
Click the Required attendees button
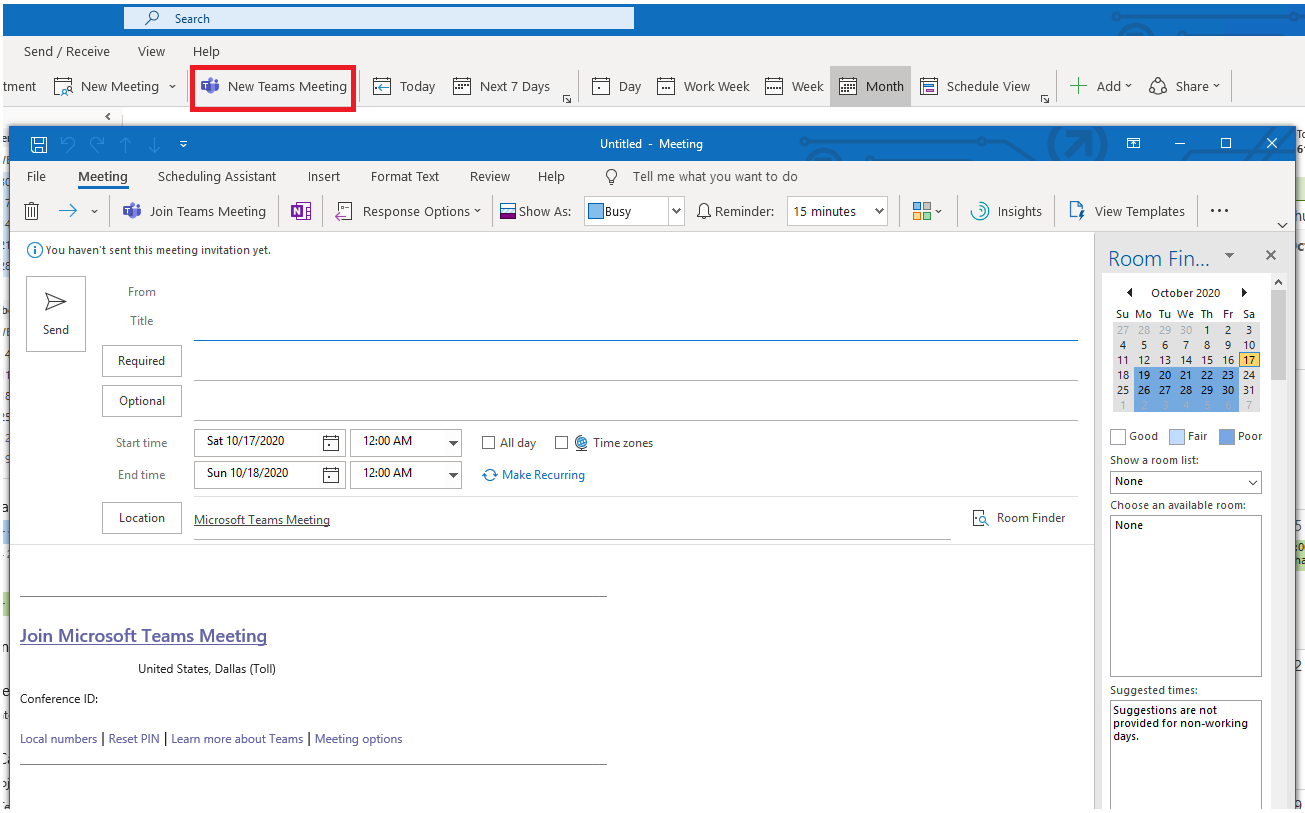click(142, 361)
